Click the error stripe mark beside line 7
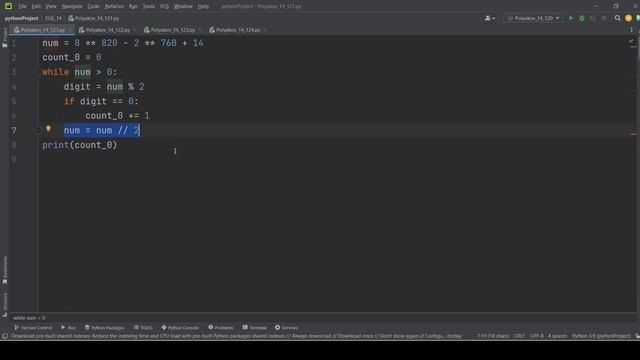 [633, 134]
